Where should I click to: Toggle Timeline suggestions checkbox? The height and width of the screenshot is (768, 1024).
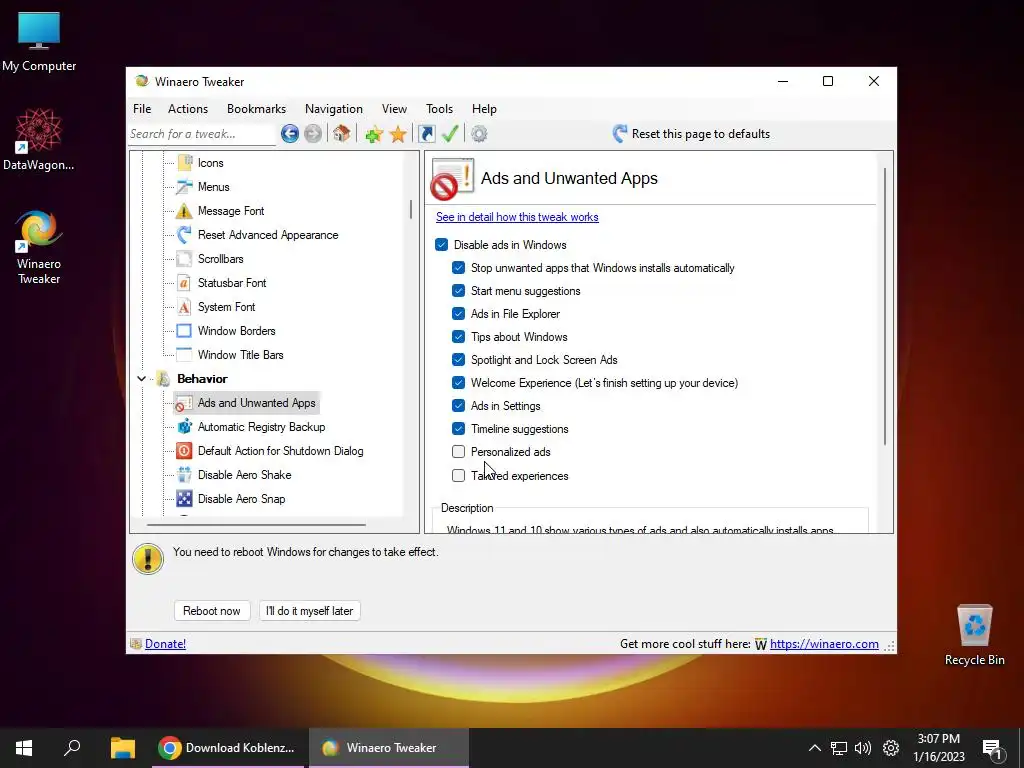click(458, 429)
